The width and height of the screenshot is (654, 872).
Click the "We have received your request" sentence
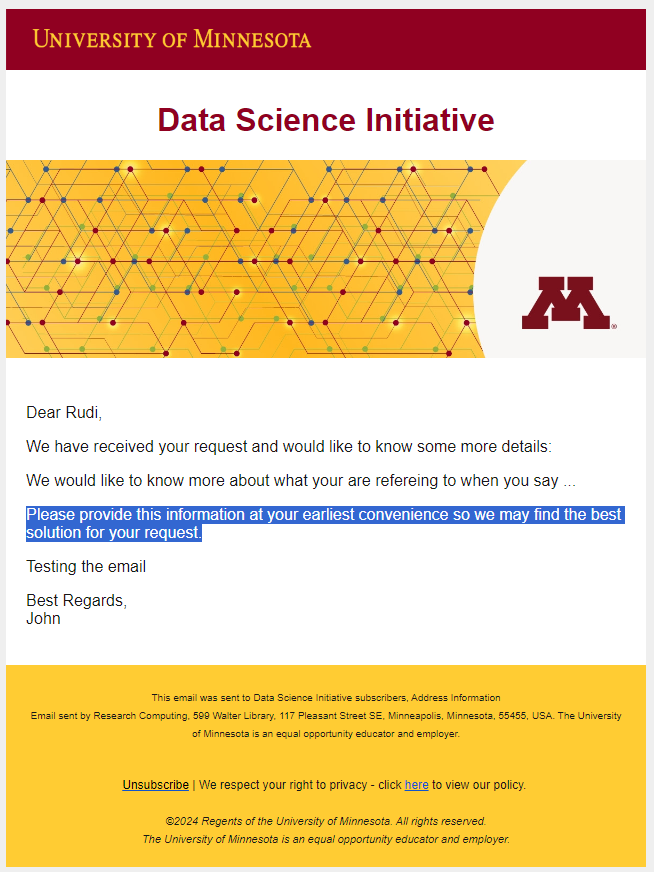click(288, 446)
